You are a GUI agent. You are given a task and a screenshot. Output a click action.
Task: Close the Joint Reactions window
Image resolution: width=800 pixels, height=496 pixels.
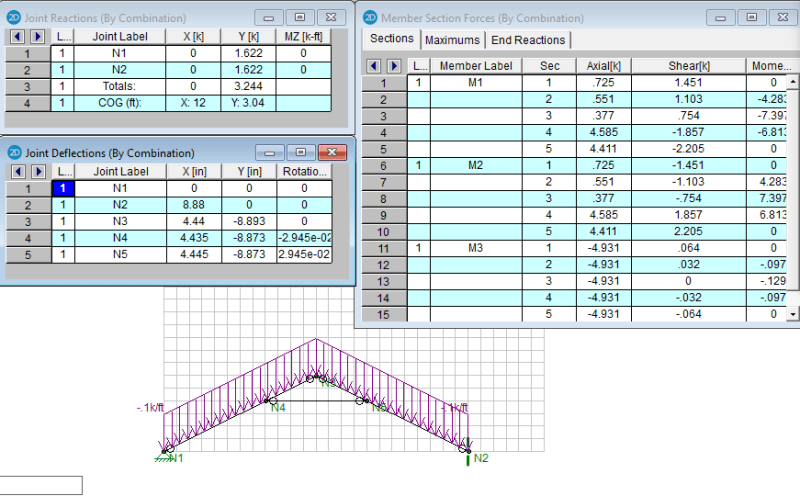pos(331,18)
